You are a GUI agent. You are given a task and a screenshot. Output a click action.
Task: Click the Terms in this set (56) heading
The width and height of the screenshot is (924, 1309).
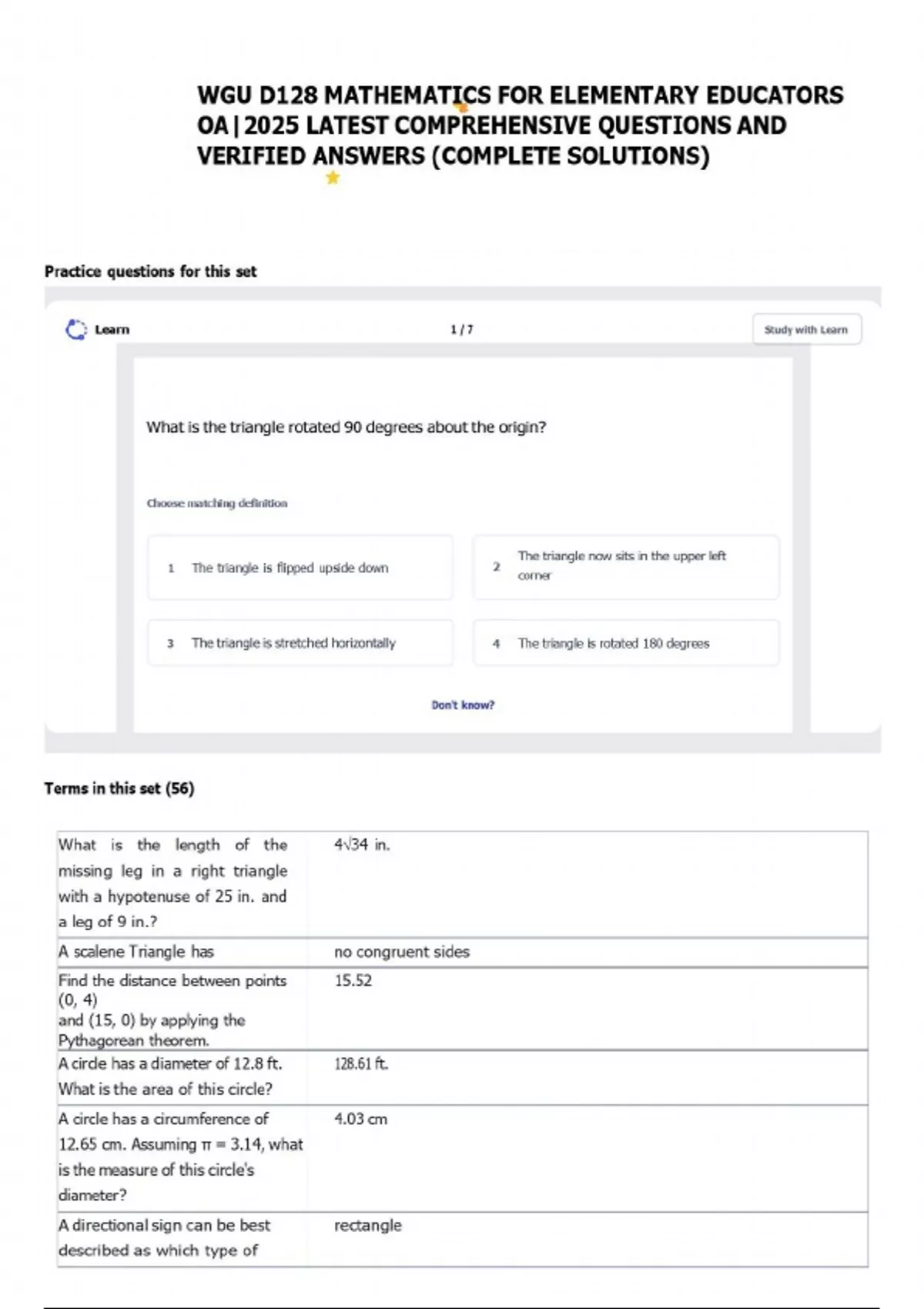(x=119, y=788)
